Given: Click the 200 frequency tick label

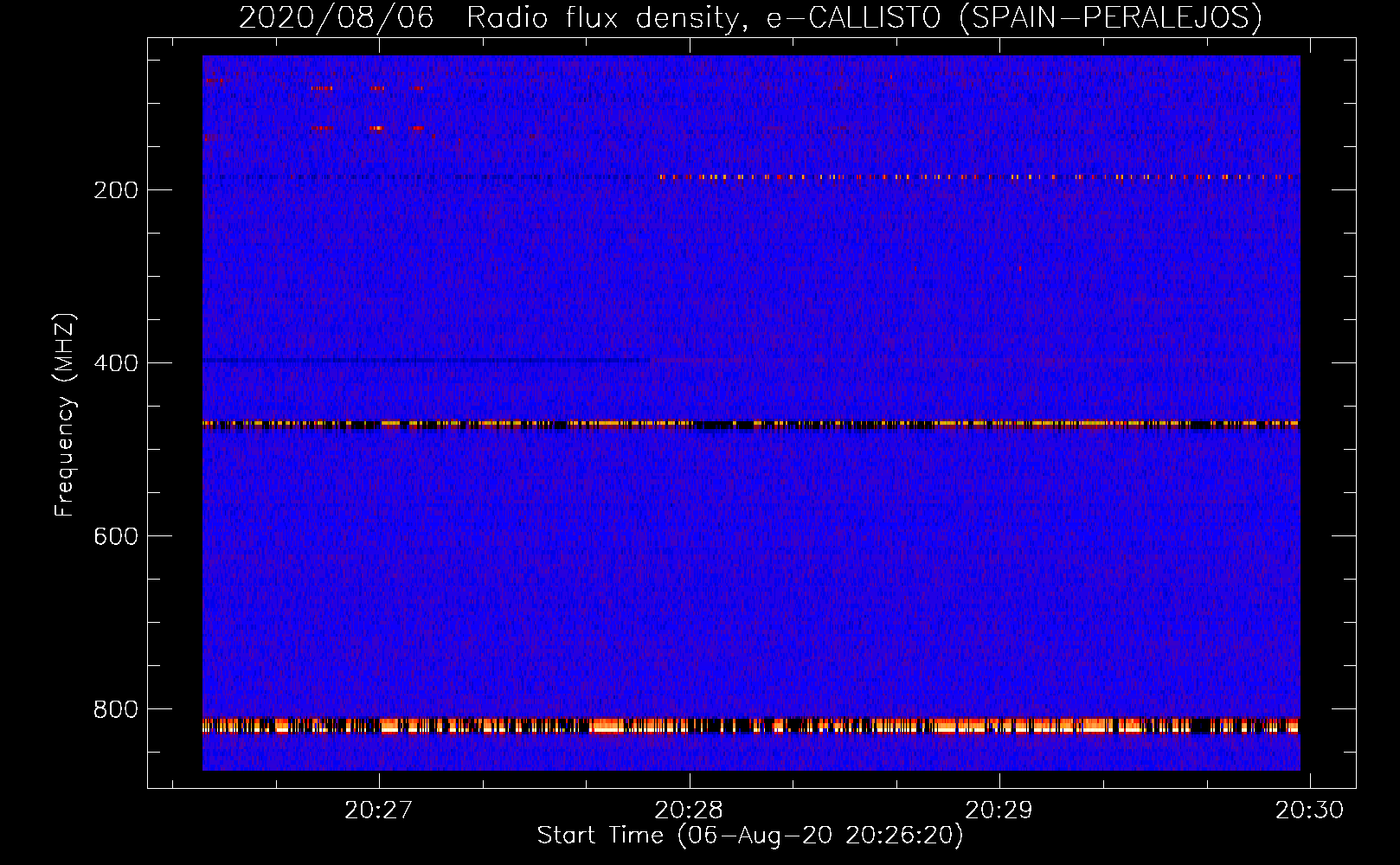Looking at the screenshot, I should [x=116, y=190].
